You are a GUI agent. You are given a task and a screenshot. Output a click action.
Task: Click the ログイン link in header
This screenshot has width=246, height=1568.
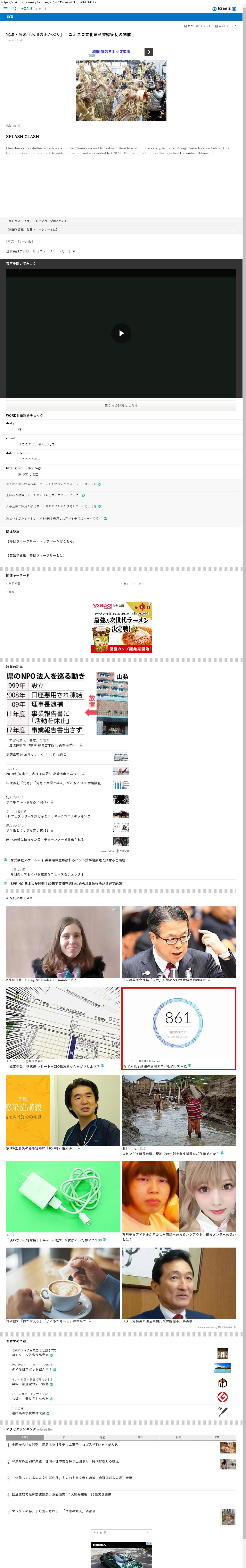pyautogui.click(x=41, y=9)
